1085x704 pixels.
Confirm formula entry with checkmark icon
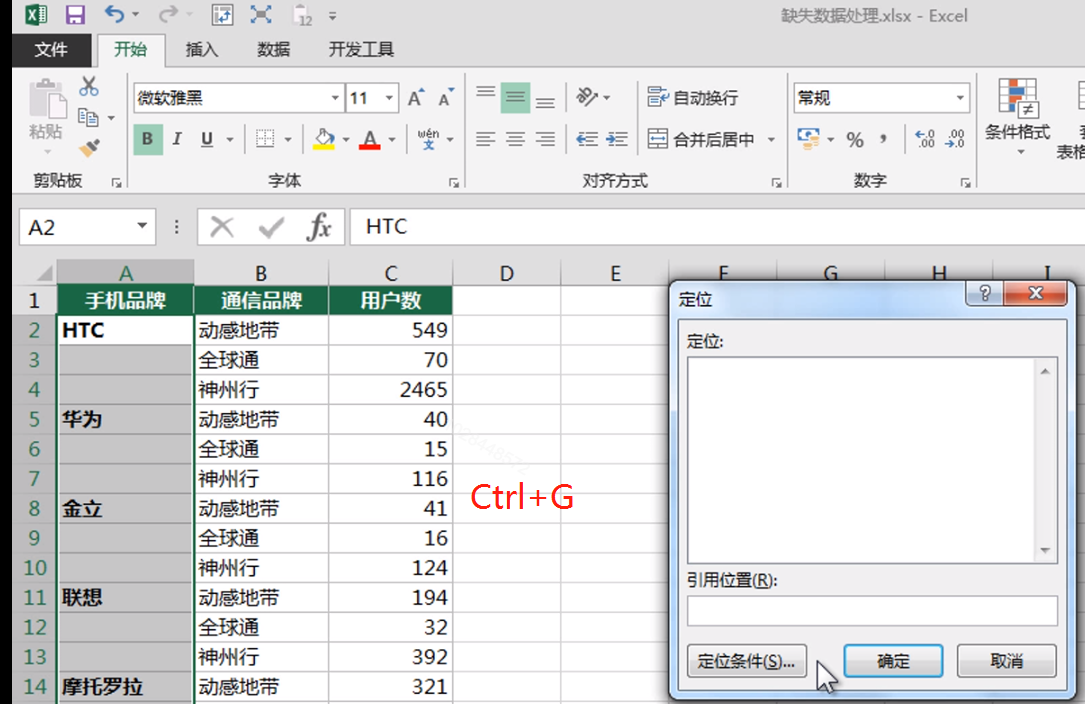(271, 226)
